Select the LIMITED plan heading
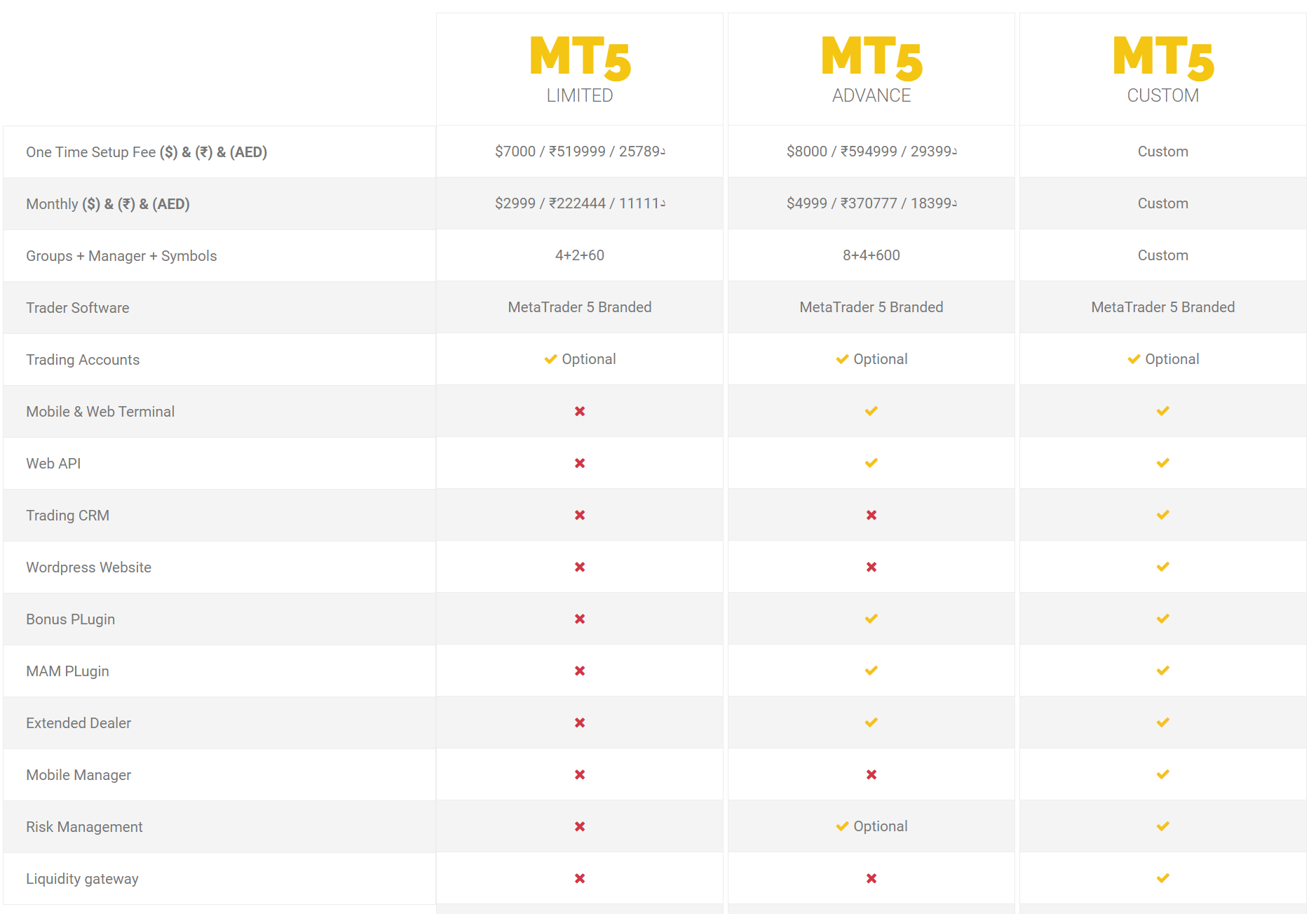This screenshot has width=1316, height=914. click(580, 95)
